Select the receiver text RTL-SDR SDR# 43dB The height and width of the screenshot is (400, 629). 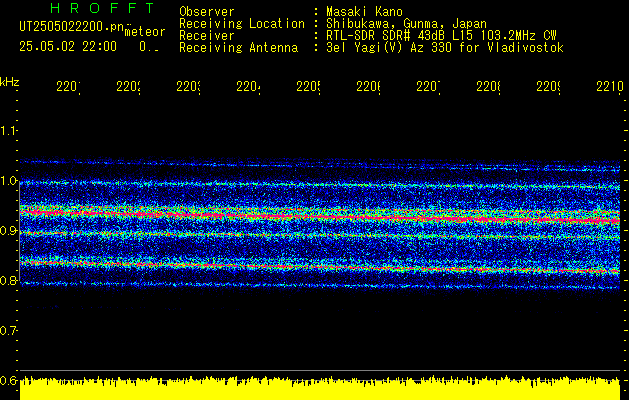click(386, 36)
